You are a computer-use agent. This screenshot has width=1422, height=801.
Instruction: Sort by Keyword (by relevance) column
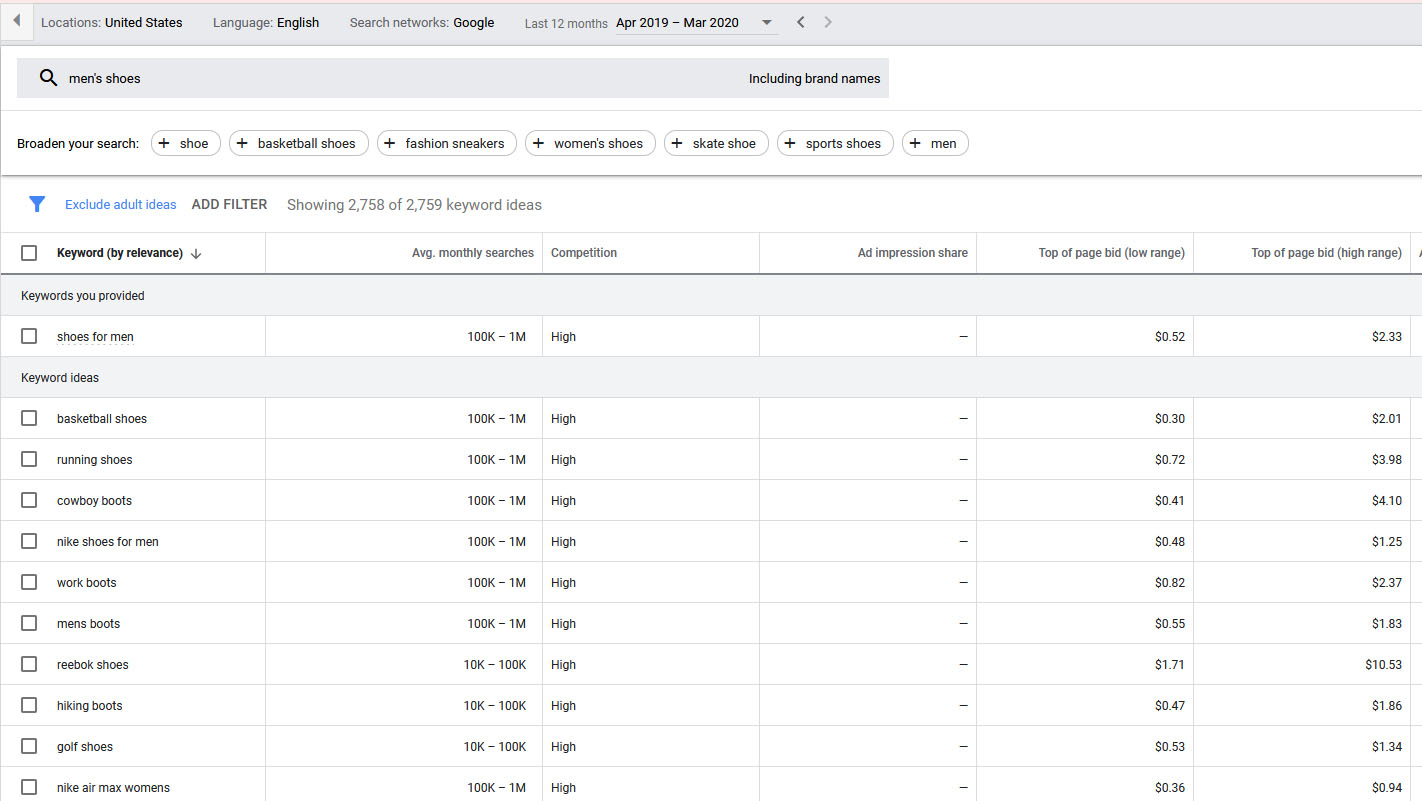point(120,253)
